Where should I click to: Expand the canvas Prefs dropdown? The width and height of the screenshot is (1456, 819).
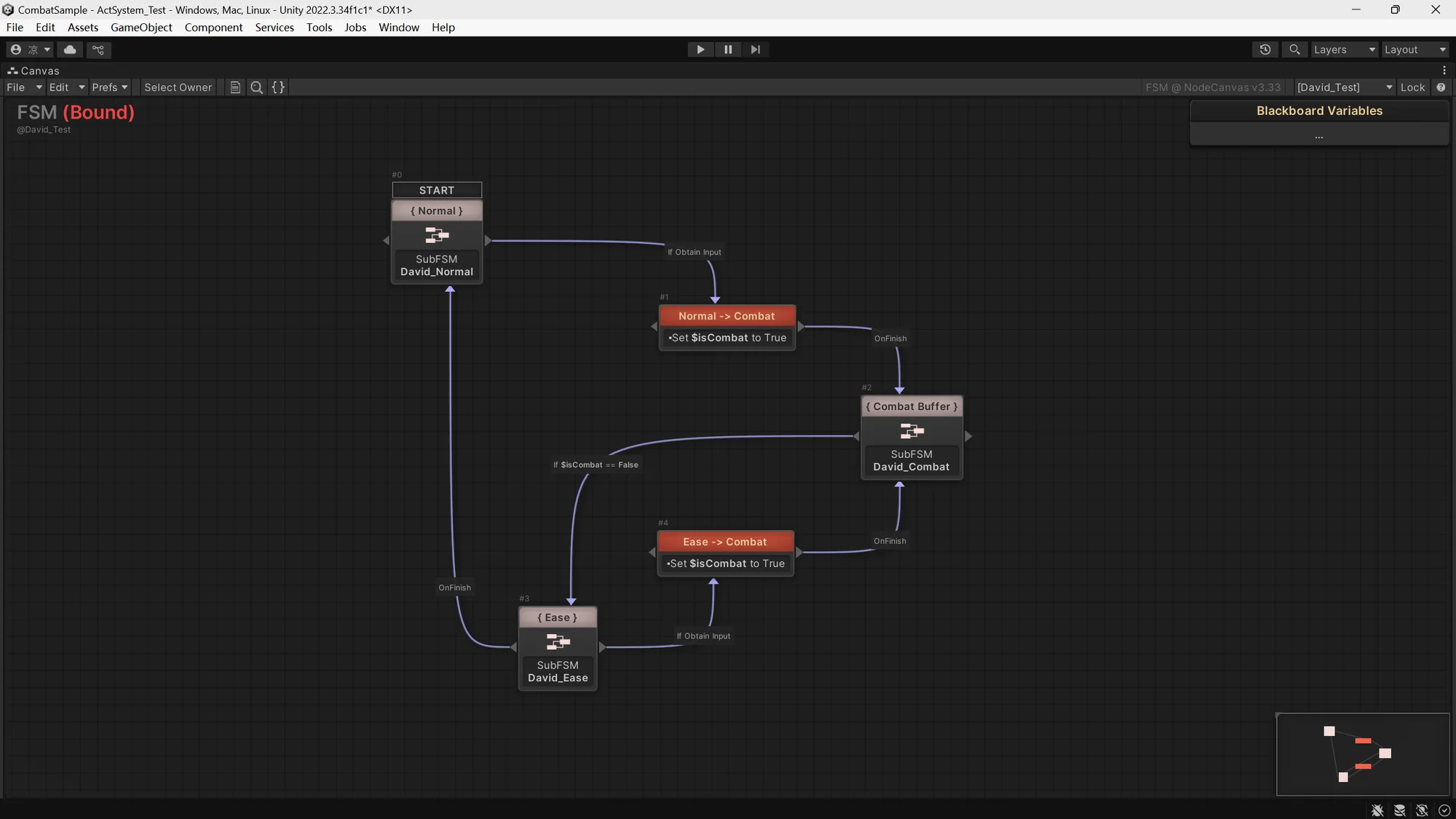click(x=109, y=87)
